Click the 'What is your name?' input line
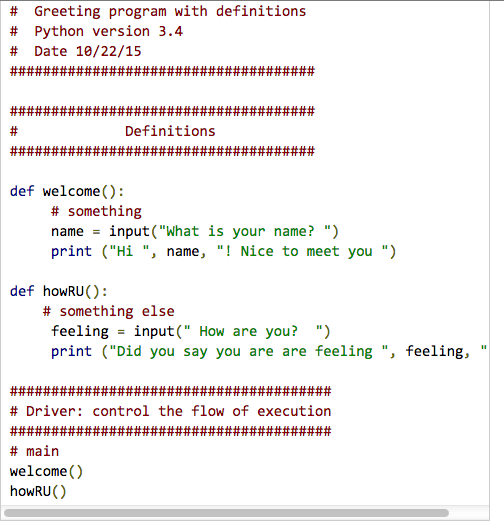 click(x=195, y=231)
